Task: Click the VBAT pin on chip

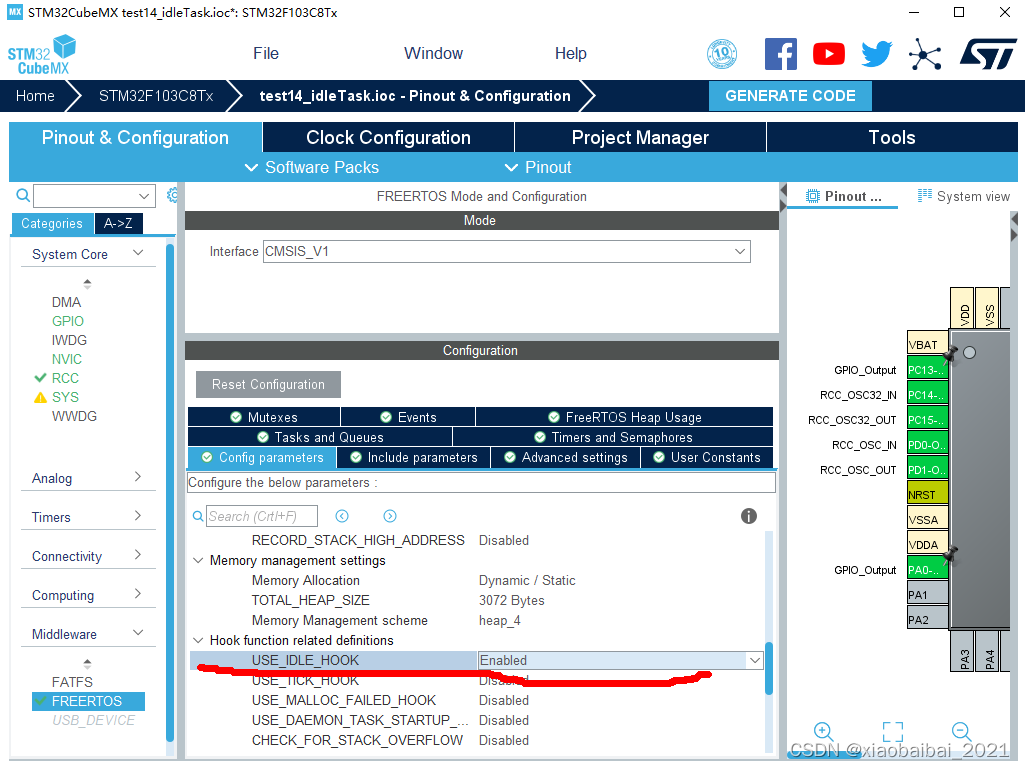Action: coord(927,344)
